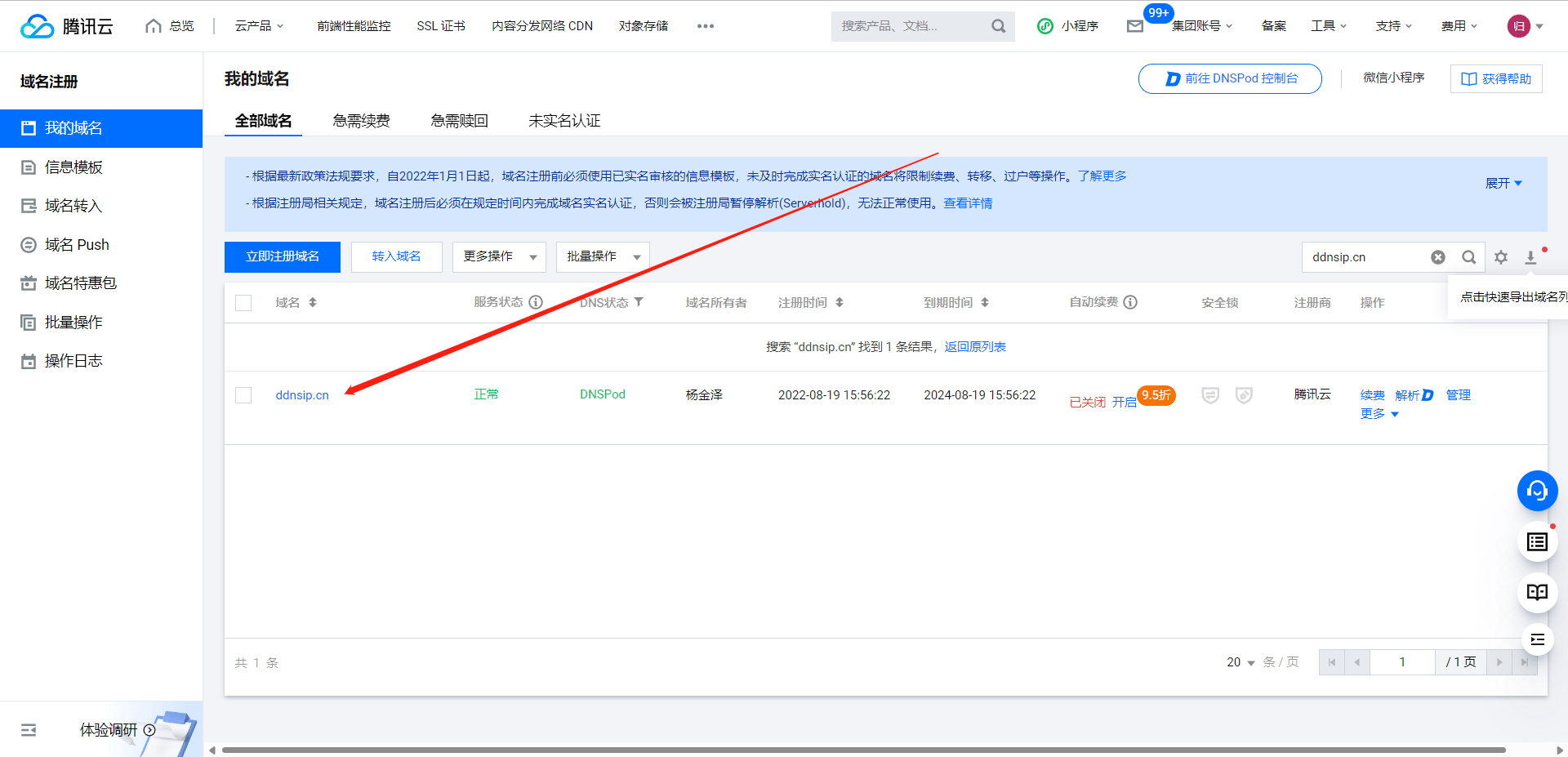Image resolution: width=1568 pixels, height=757 pixels.
Task: Click 转入域名 button
Action: coord(397,257)
